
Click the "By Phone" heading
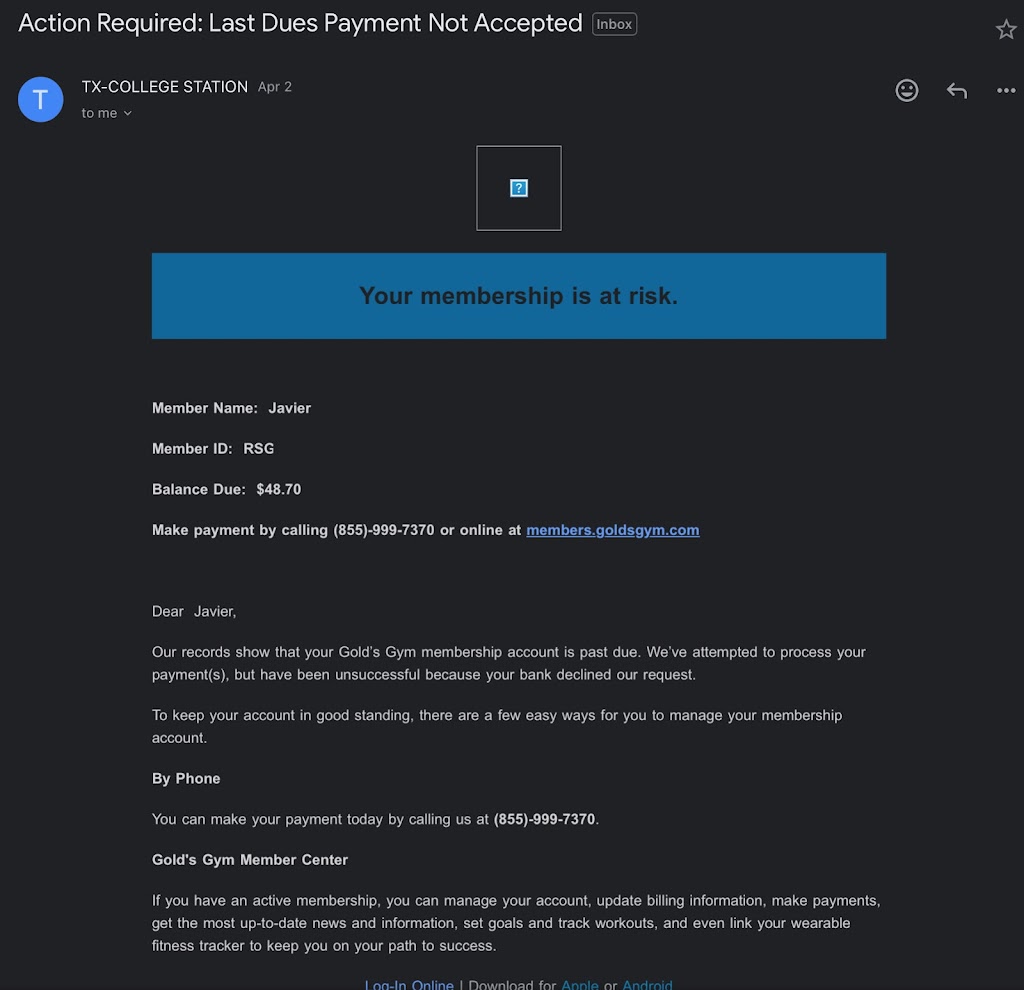pyautogui.click(x=186, y=779)
